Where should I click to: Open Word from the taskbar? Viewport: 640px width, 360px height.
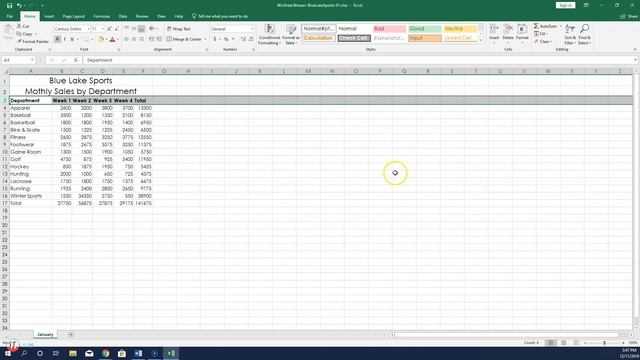pyautogui.click(x=138, y=353)
